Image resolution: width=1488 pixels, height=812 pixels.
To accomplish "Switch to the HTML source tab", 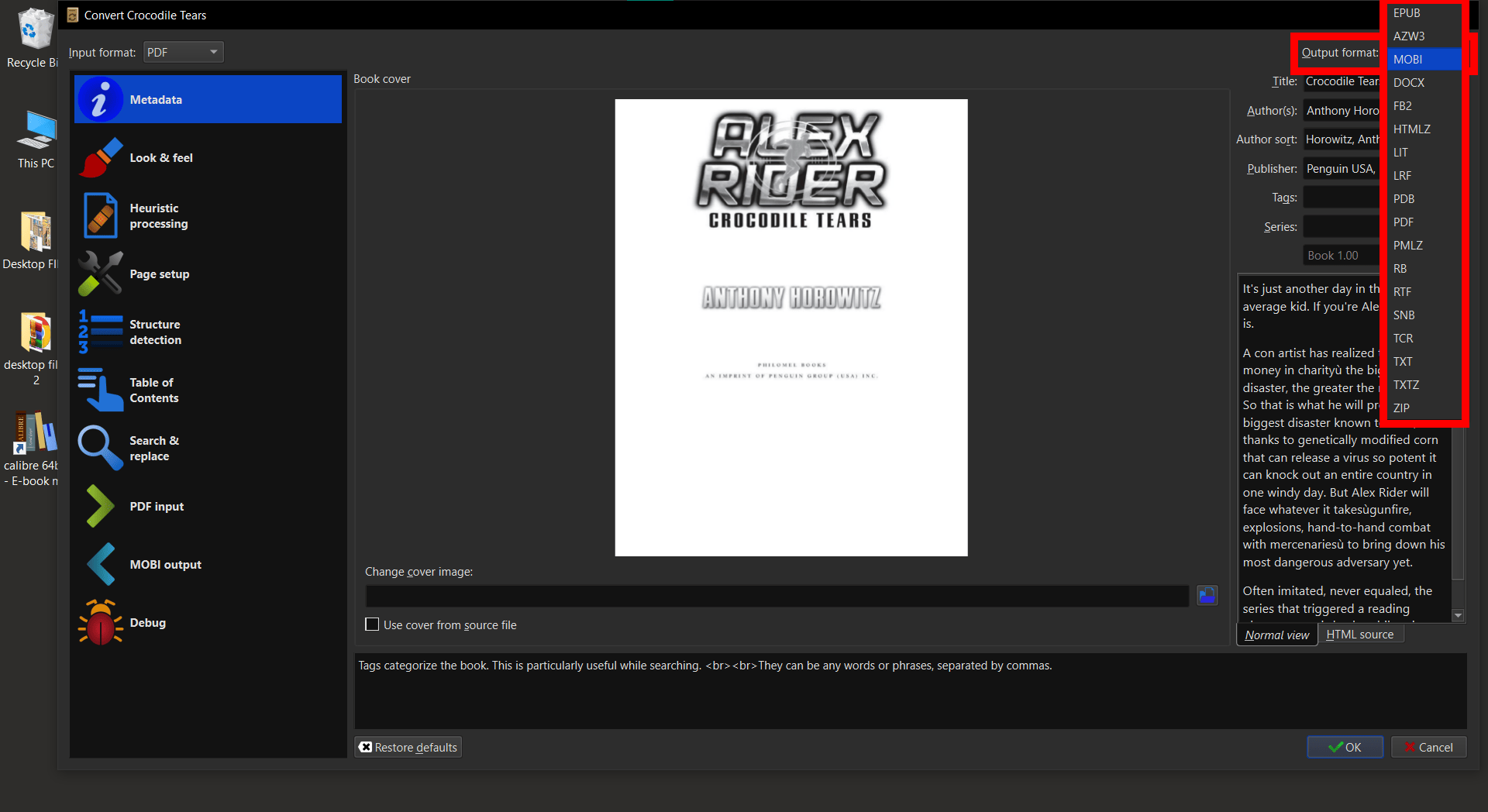I will pyautogui.click(x=1360, y=634).
